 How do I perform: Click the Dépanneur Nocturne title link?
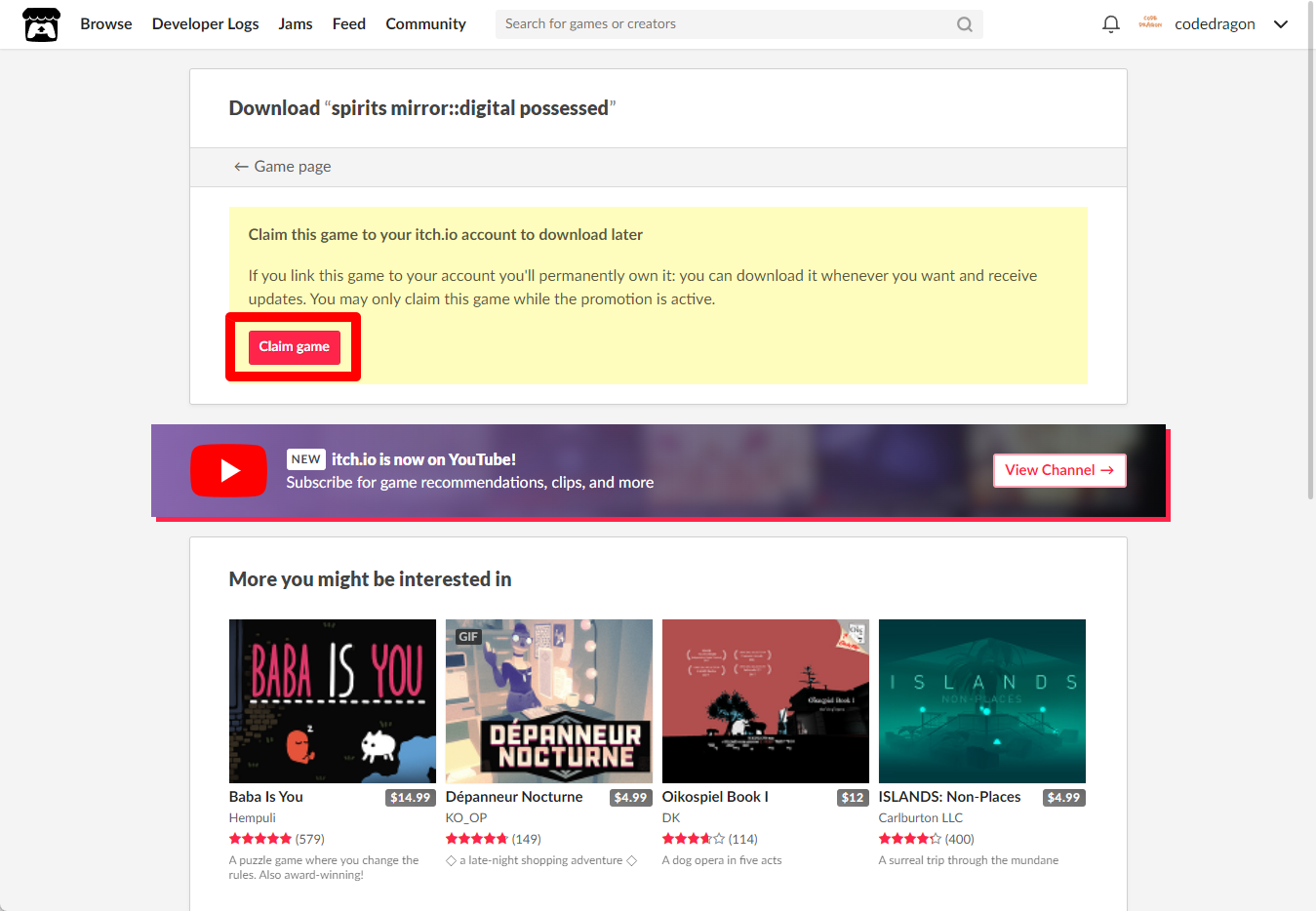514,797
